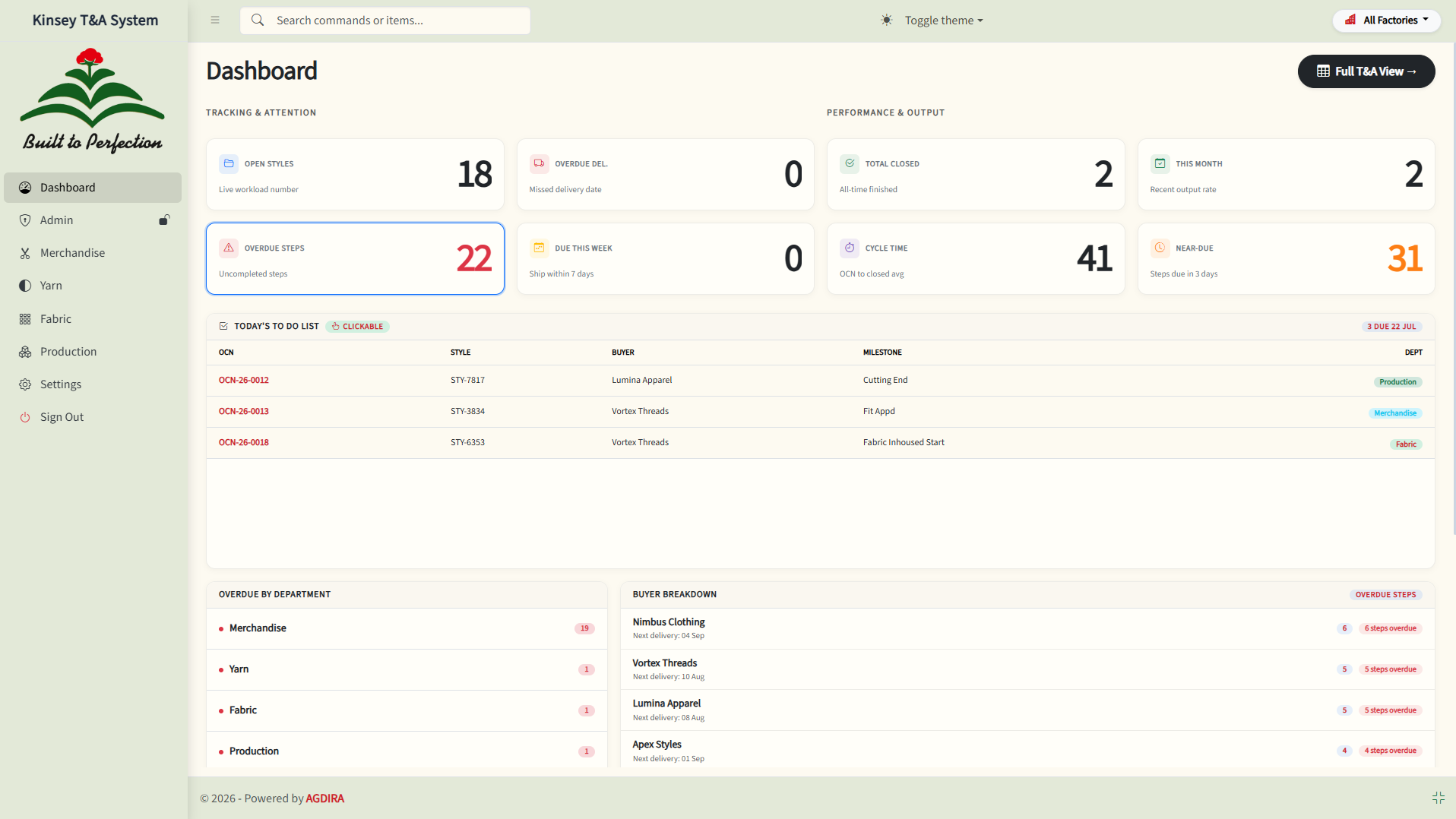Click the sun theme icon
Screen dimensions: 1456x819
(x=886, y=21)
